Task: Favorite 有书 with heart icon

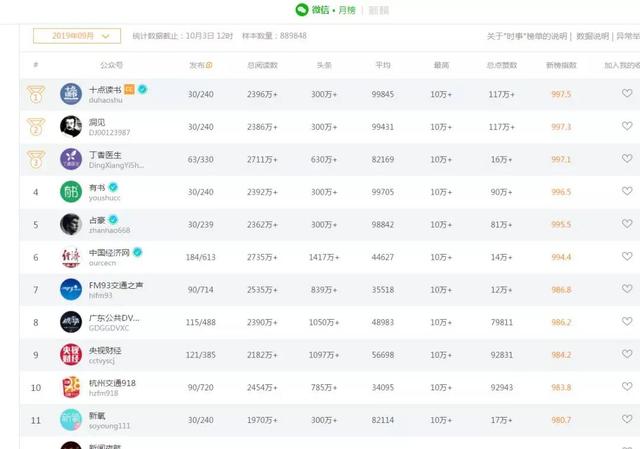Action: click(627, 191)
